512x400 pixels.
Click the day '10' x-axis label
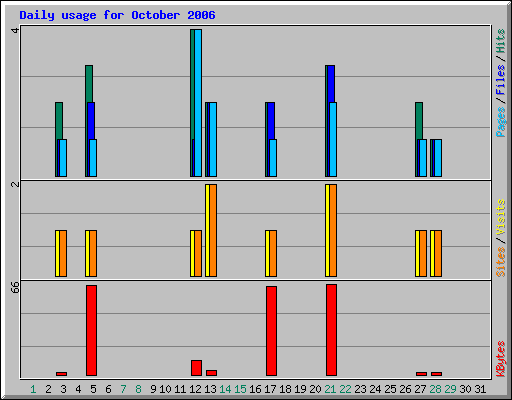pyautogui.click(x=165, y=389)
